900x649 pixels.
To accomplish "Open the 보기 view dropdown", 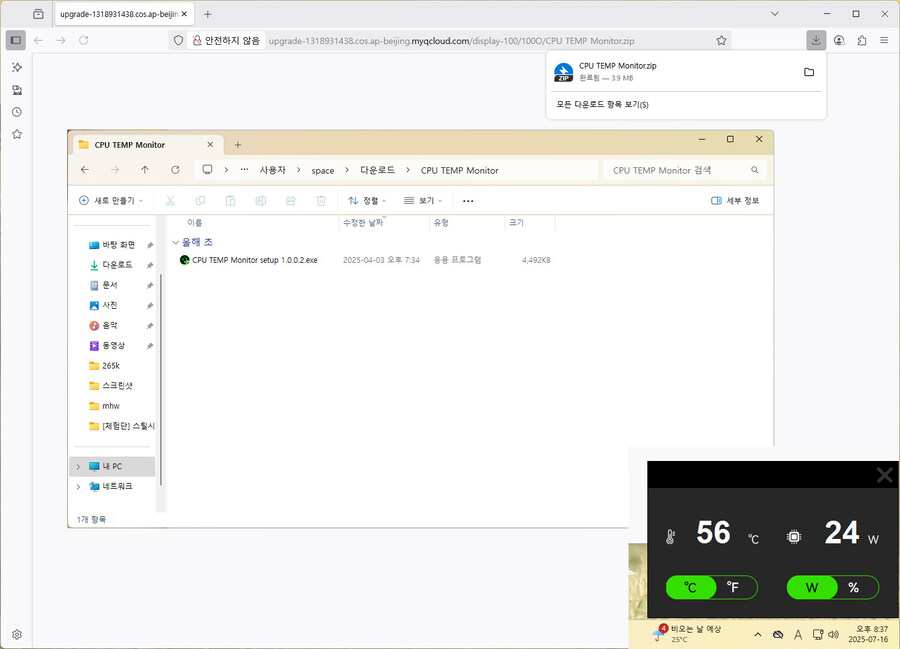I will (x=423, y=200).
